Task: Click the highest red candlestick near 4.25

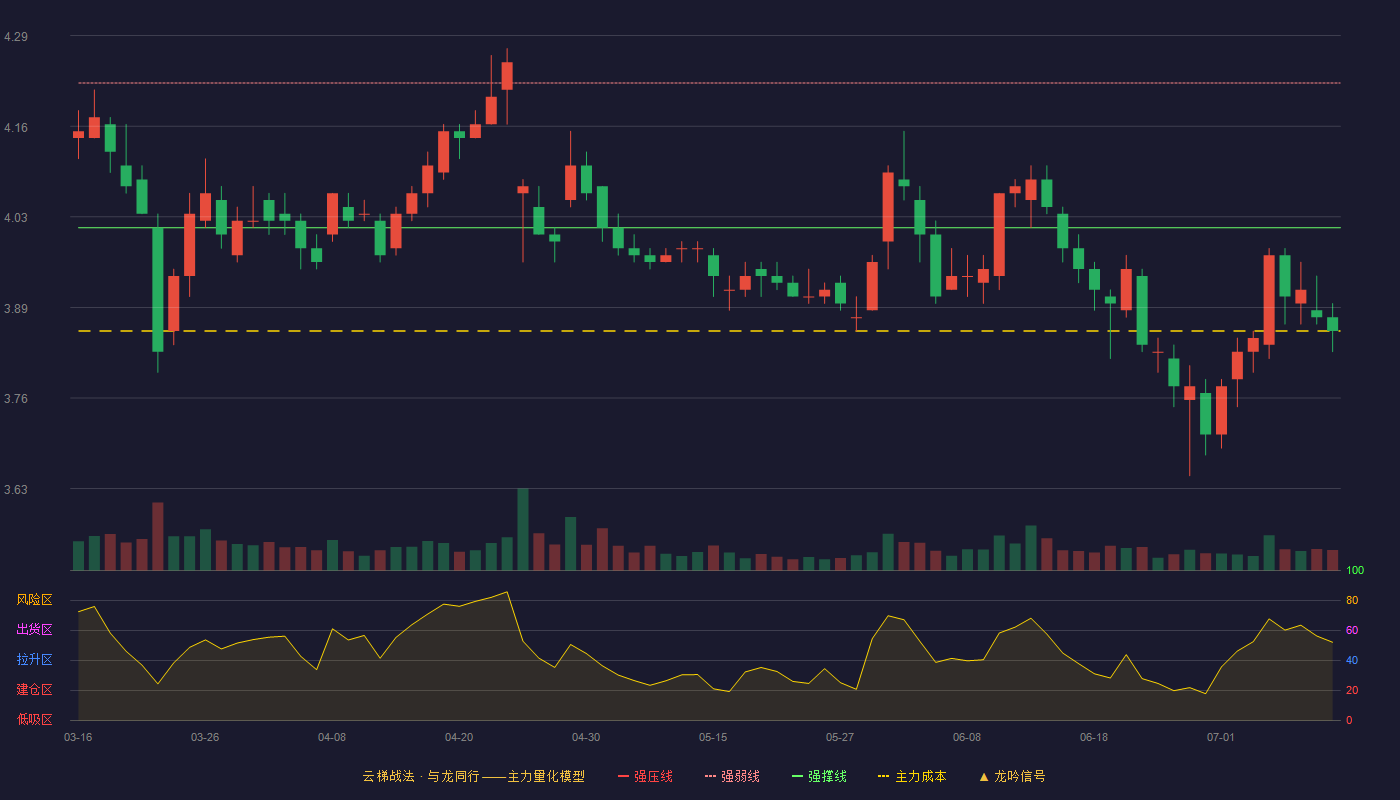Action: (507, 76)
